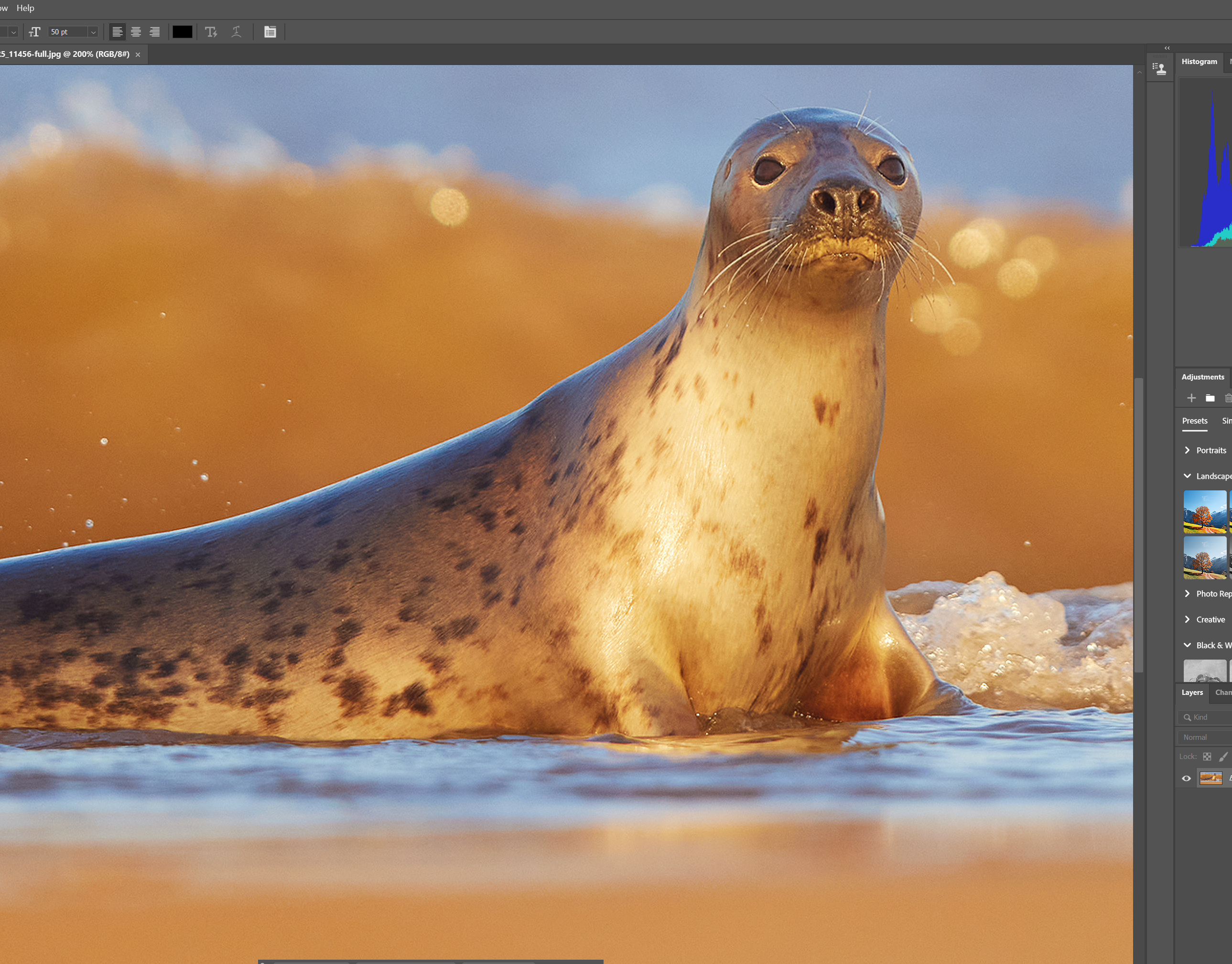Toggle the Character and Paragraph panels icon

[x=270, y=32]
